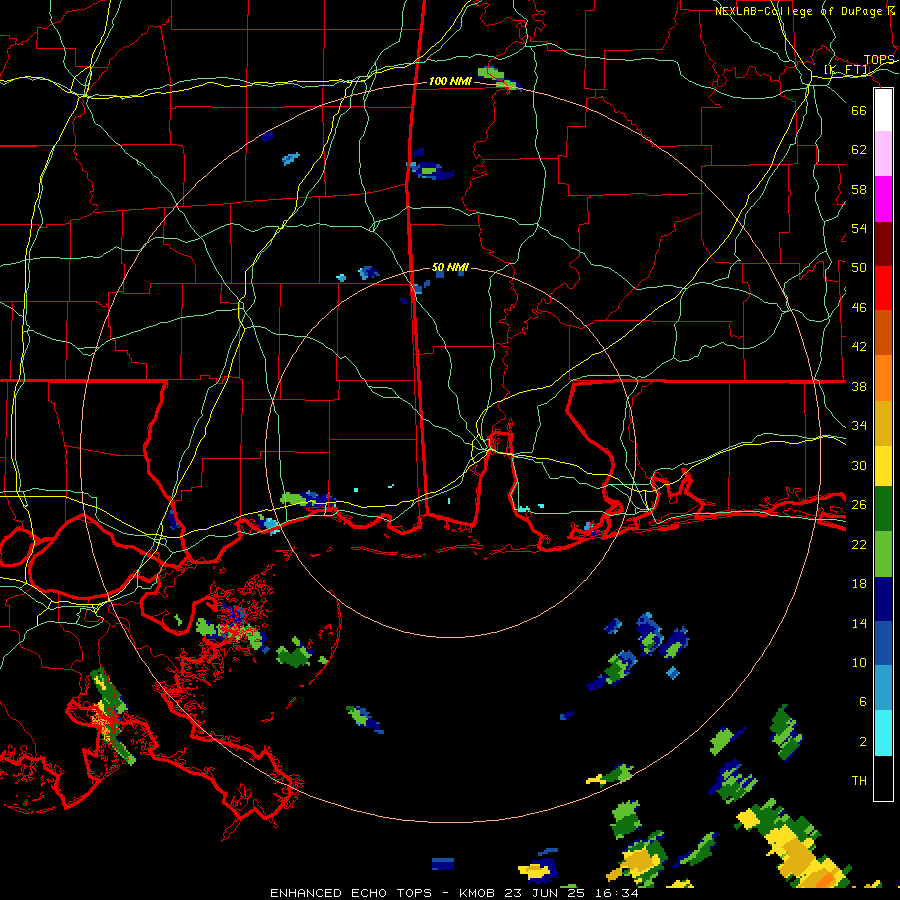Select the "38" legend value
The height and width of the screenshot is (900, 900).
point(859,387)
